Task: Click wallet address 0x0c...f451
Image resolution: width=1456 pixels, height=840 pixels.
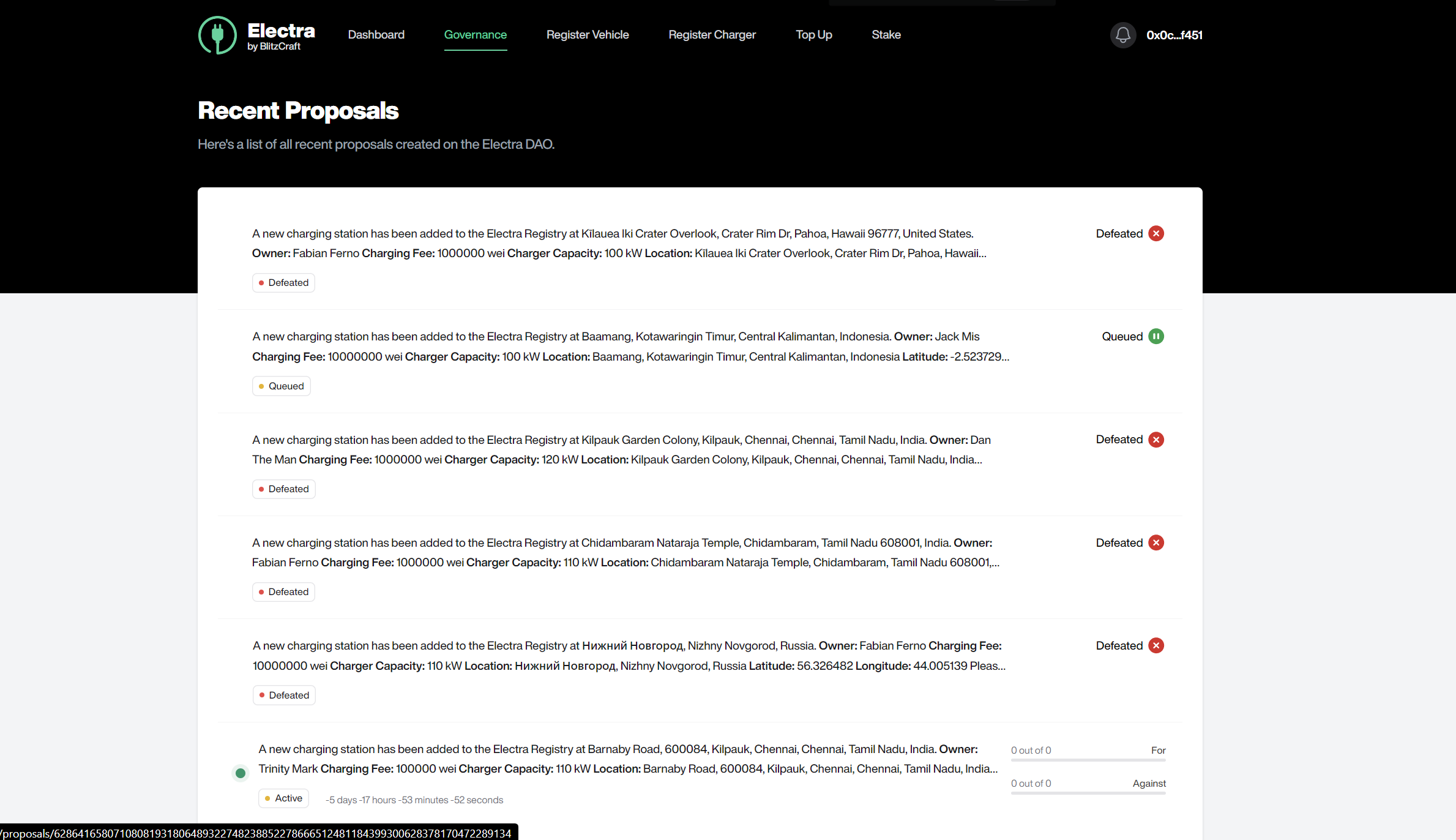Action: (1174, 35)
